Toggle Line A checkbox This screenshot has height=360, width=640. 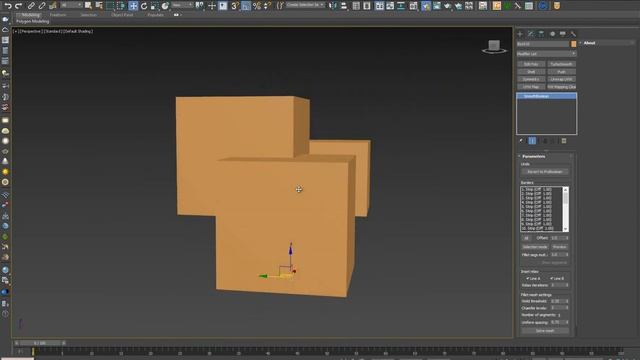[528, 278]
